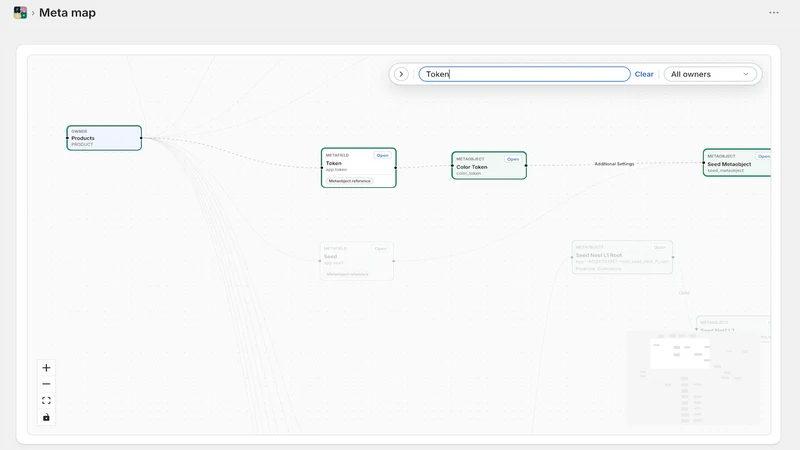
Task: Zoom in on the map canvas
Action: 46,368
